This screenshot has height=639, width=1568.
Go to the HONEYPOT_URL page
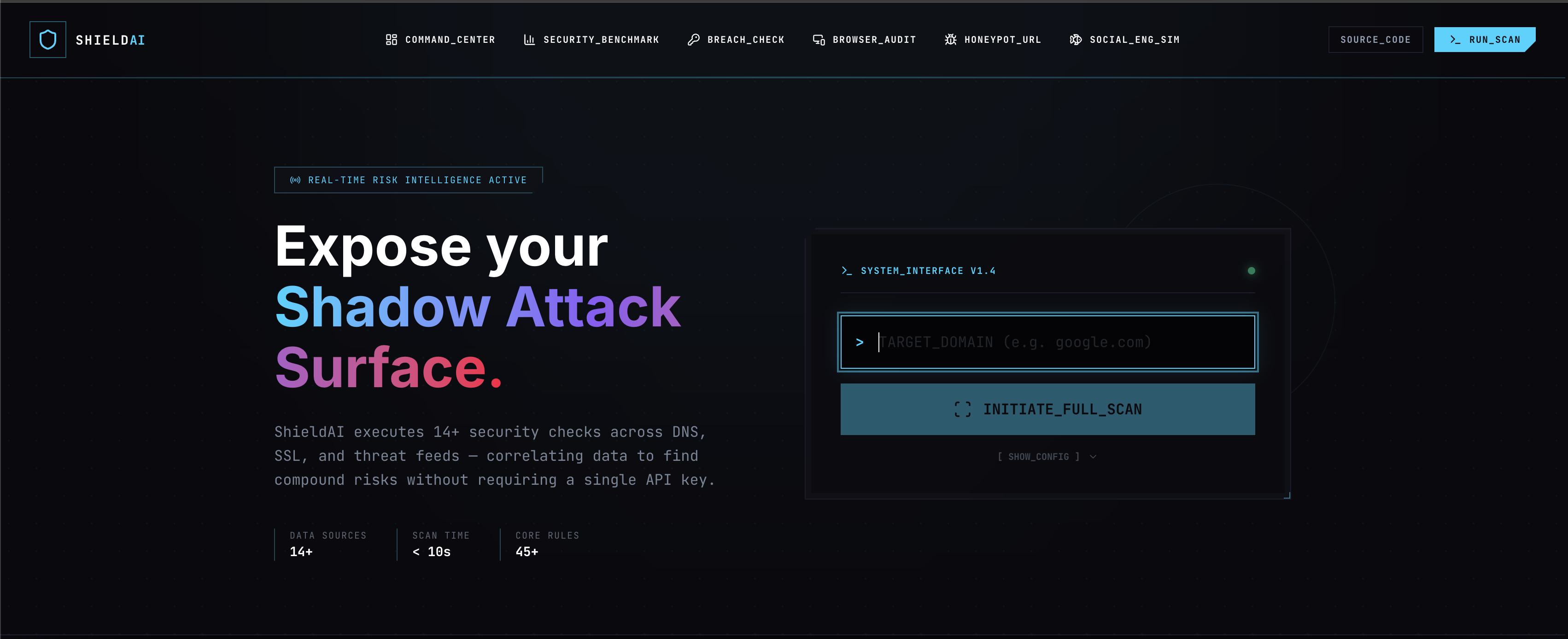[x=1002, y=40]
